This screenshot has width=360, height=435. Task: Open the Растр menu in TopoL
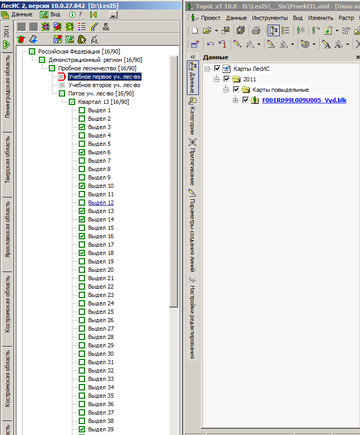click(346, 18)
